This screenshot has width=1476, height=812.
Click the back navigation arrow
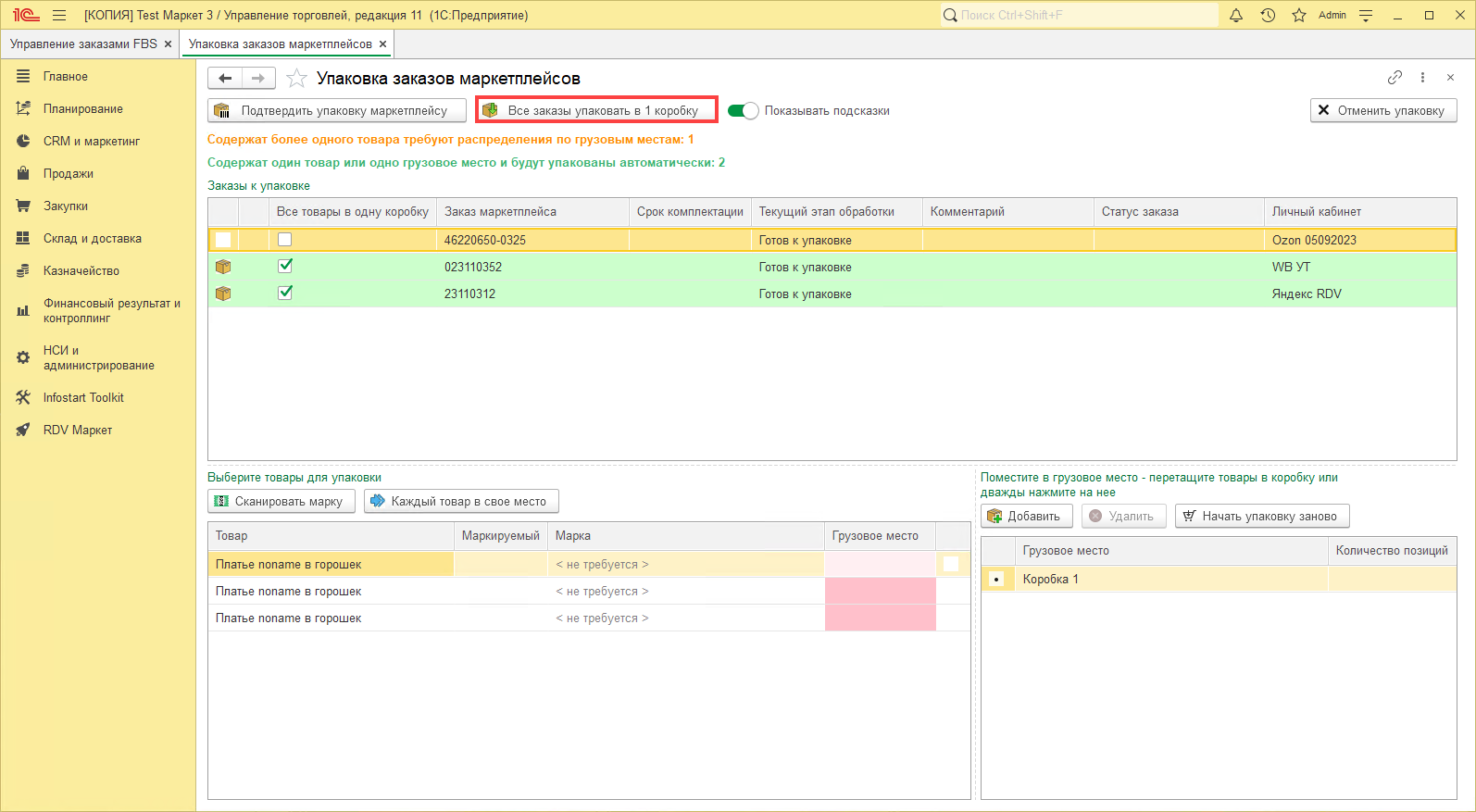(225, 79)
